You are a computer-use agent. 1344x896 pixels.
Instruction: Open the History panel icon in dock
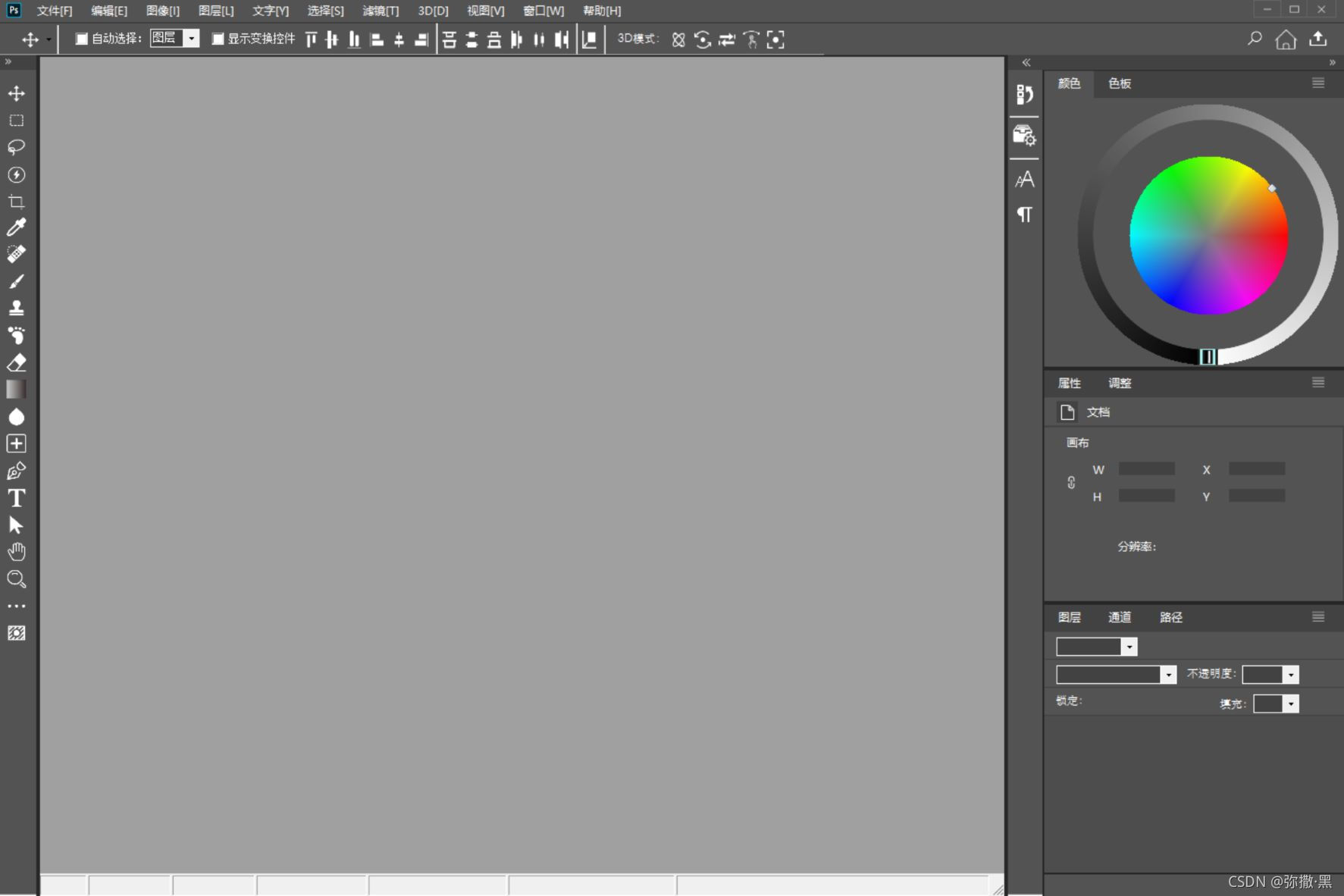(1024, 95)
